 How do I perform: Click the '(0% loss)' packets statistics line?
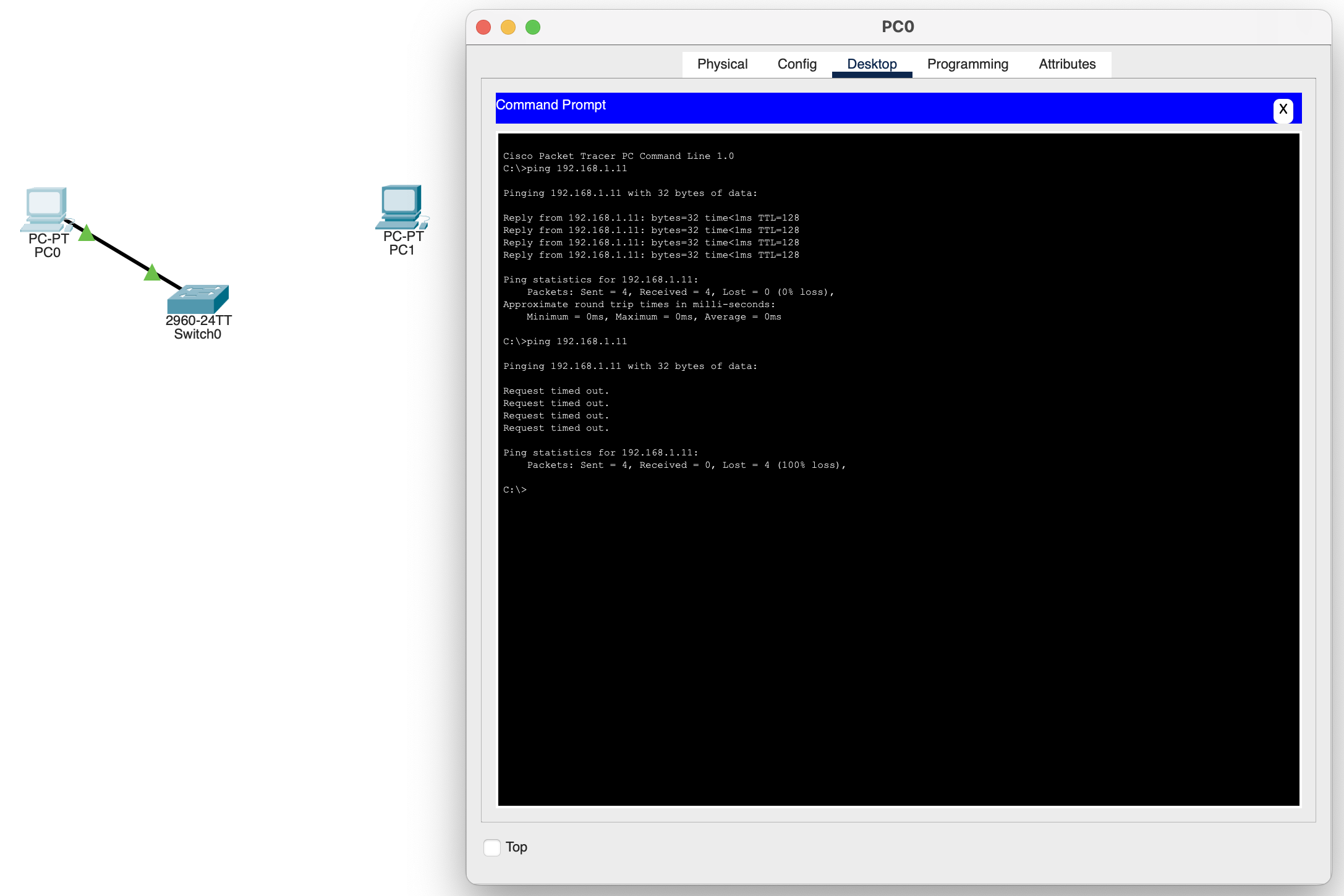[x=680, y=292]
